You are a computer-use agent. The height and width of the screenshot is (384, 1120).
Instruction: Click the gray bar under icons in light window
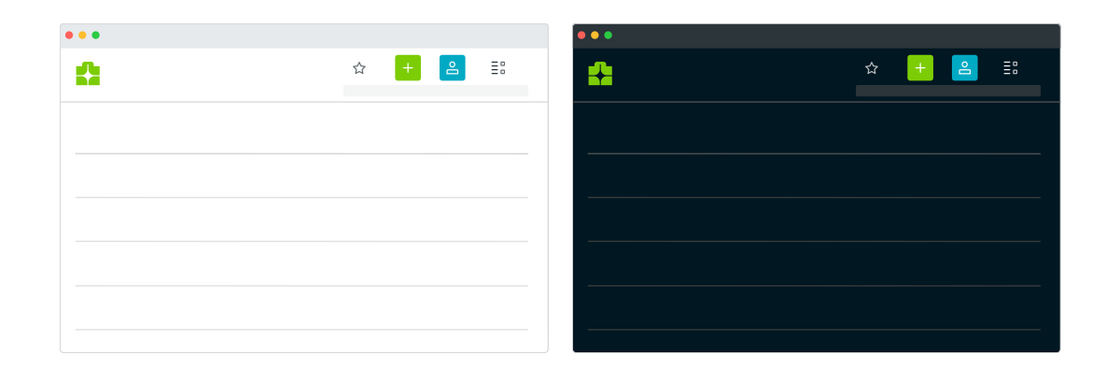click(436, 91)
